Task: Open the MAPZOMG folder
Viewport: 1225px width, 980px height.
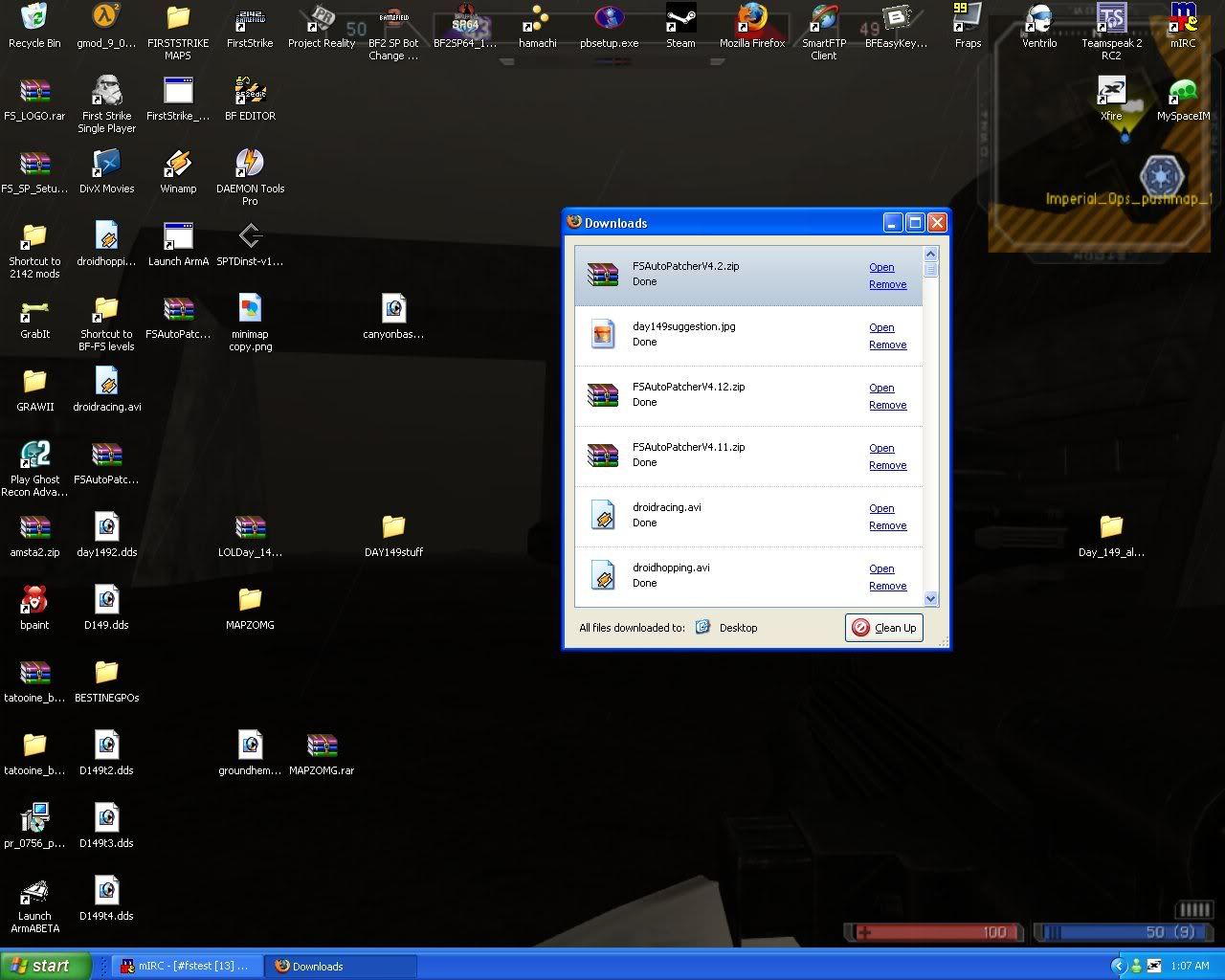Action: click(x=250, y=608)
